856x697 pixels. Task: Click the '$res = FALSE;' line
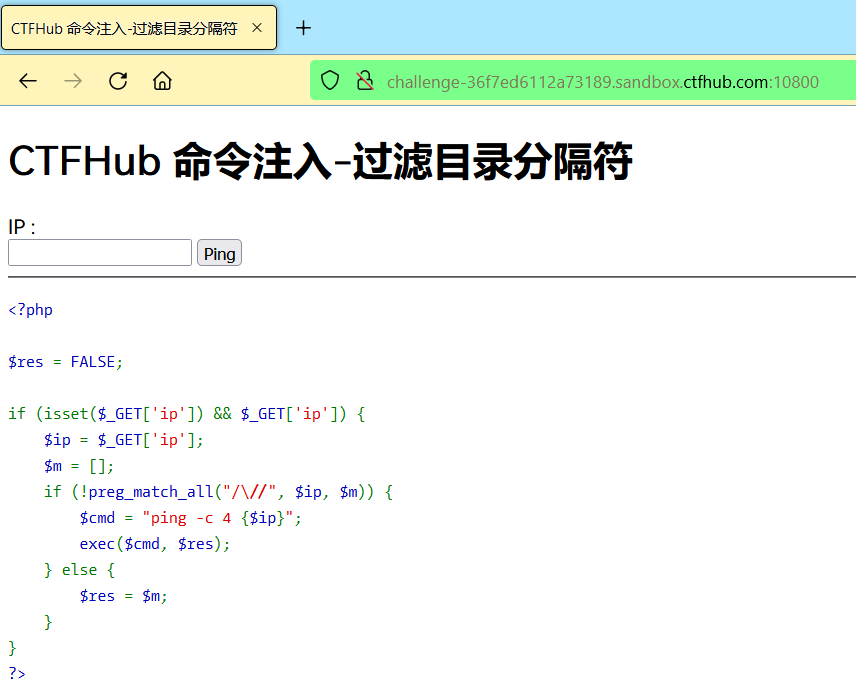(66, 362)
